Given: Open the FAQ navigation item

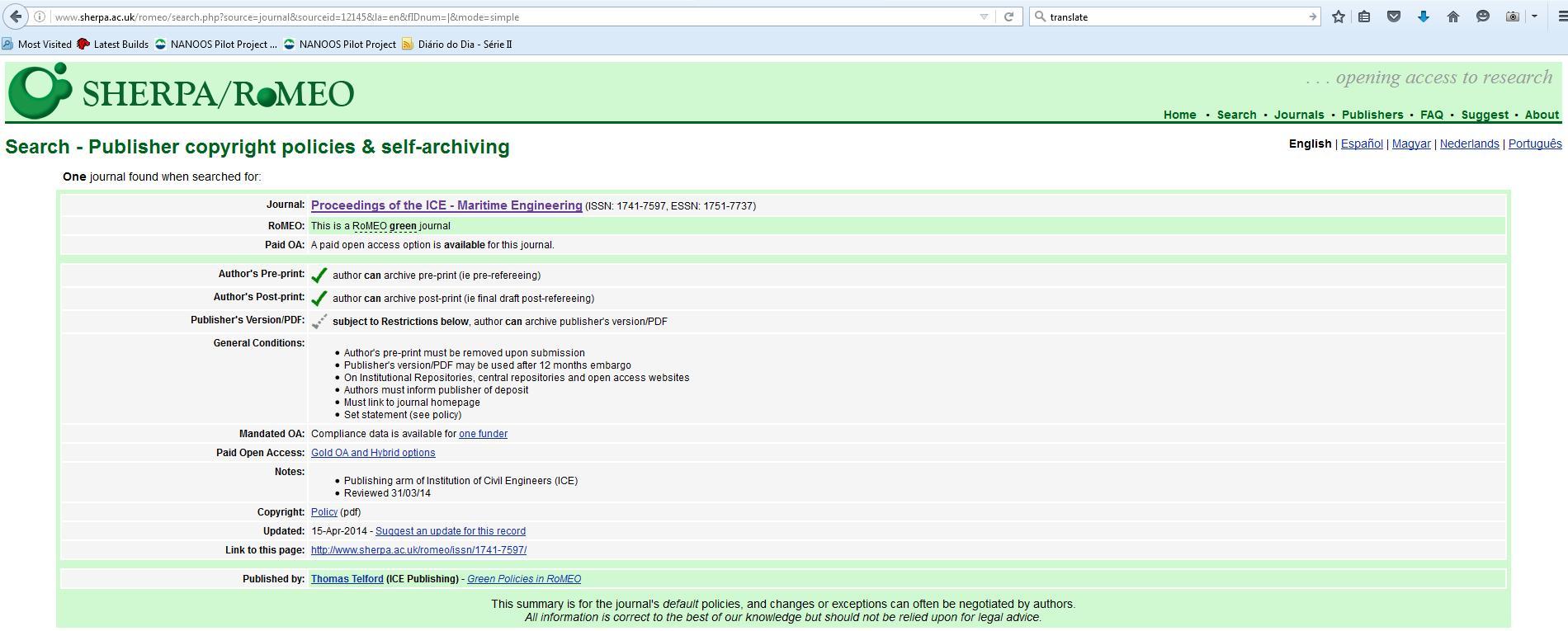Looking at the screenshot, I should click(1431, 115).
